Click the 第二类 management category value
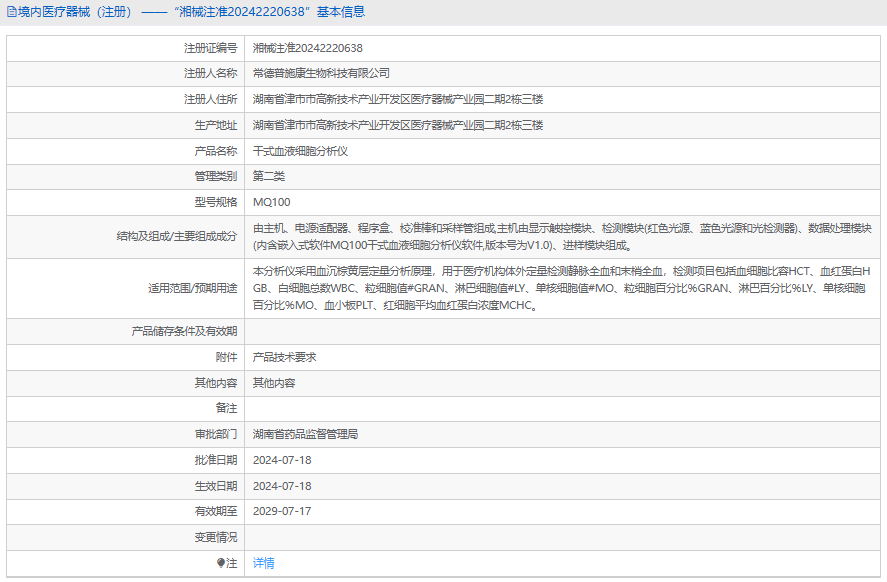Image resolution: width=887 pixels, height=582 pixels. tap(269, 176)
